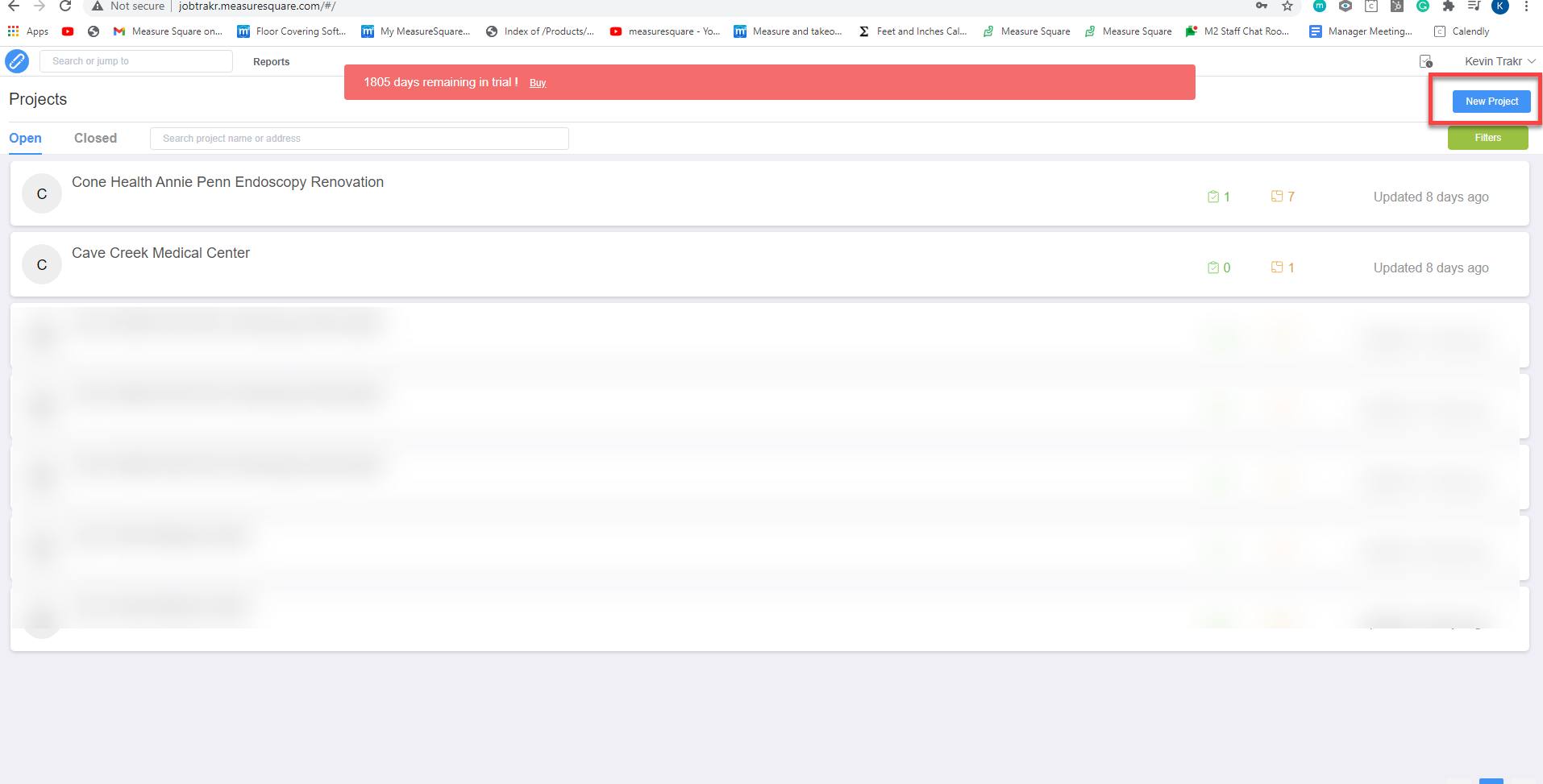
Task: Click the document settings icon near username
Action: (x=1426, y=61)
